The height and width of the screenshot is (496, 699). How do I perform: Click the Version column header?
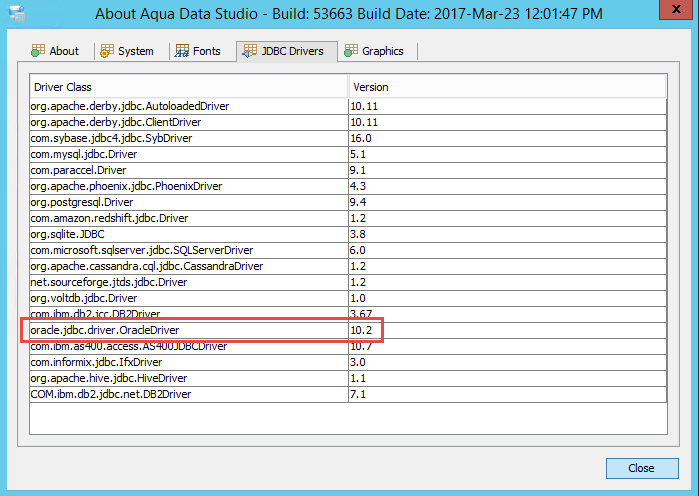coord(507,87)
